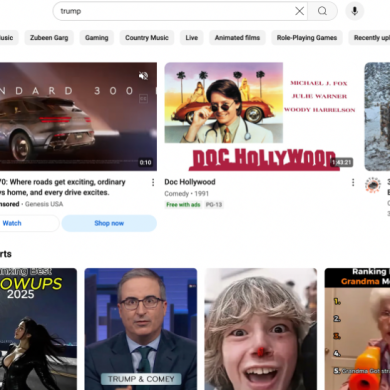Open the Genesis ad headline text
390x390 pixels.
pyautogui.click(x=63, y=187)
